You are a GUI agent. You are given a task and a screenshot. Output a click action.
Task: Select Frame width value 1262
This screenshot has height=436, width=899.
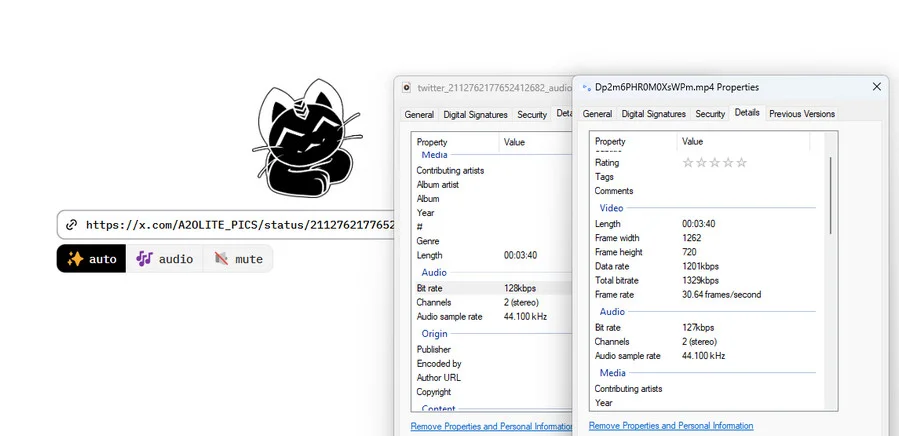click(691, 238)
